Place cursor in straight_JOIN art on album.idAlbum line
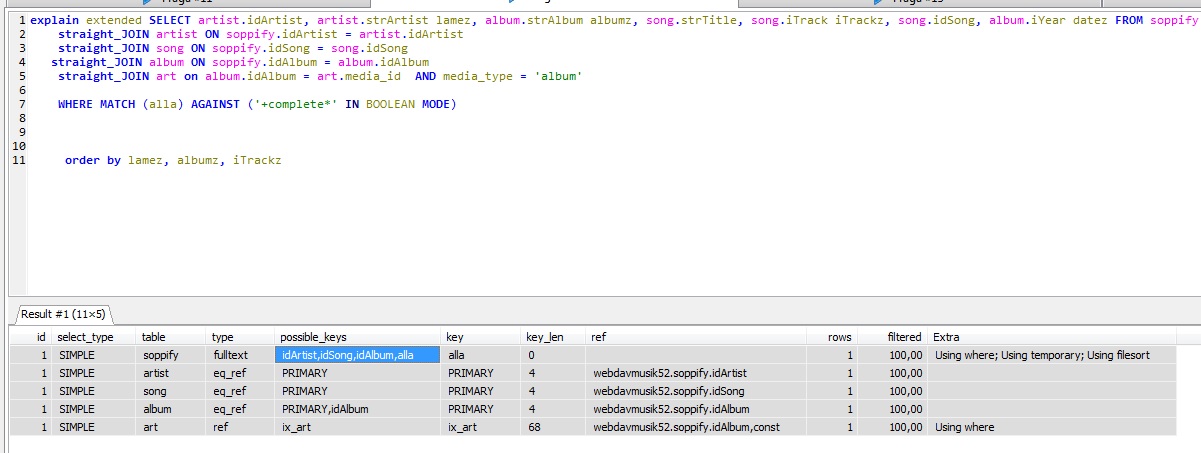The width and height of the screenshot is (1201, 453). click(320, 76)
